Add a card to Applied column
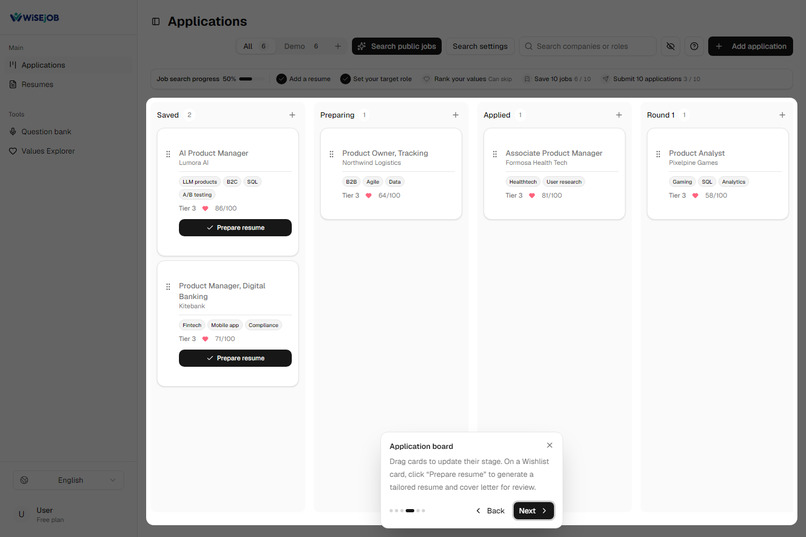The image size is (806, 537). (619, 115)
